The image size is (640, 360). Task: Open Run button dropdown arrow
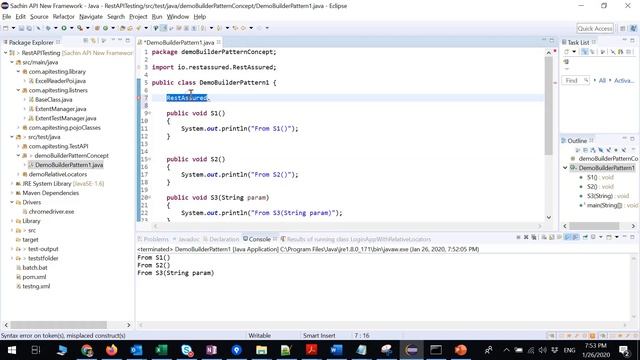[71, 28]
